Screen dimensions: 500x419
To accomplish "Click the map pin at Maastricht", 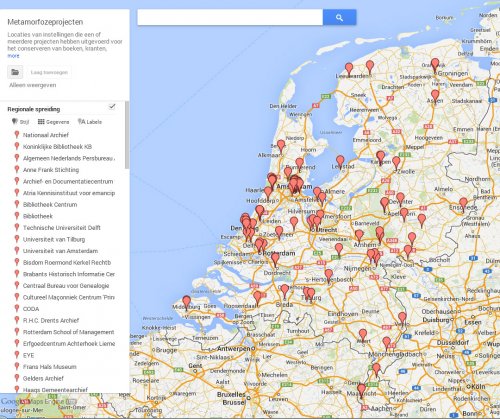I will point(361,390).
